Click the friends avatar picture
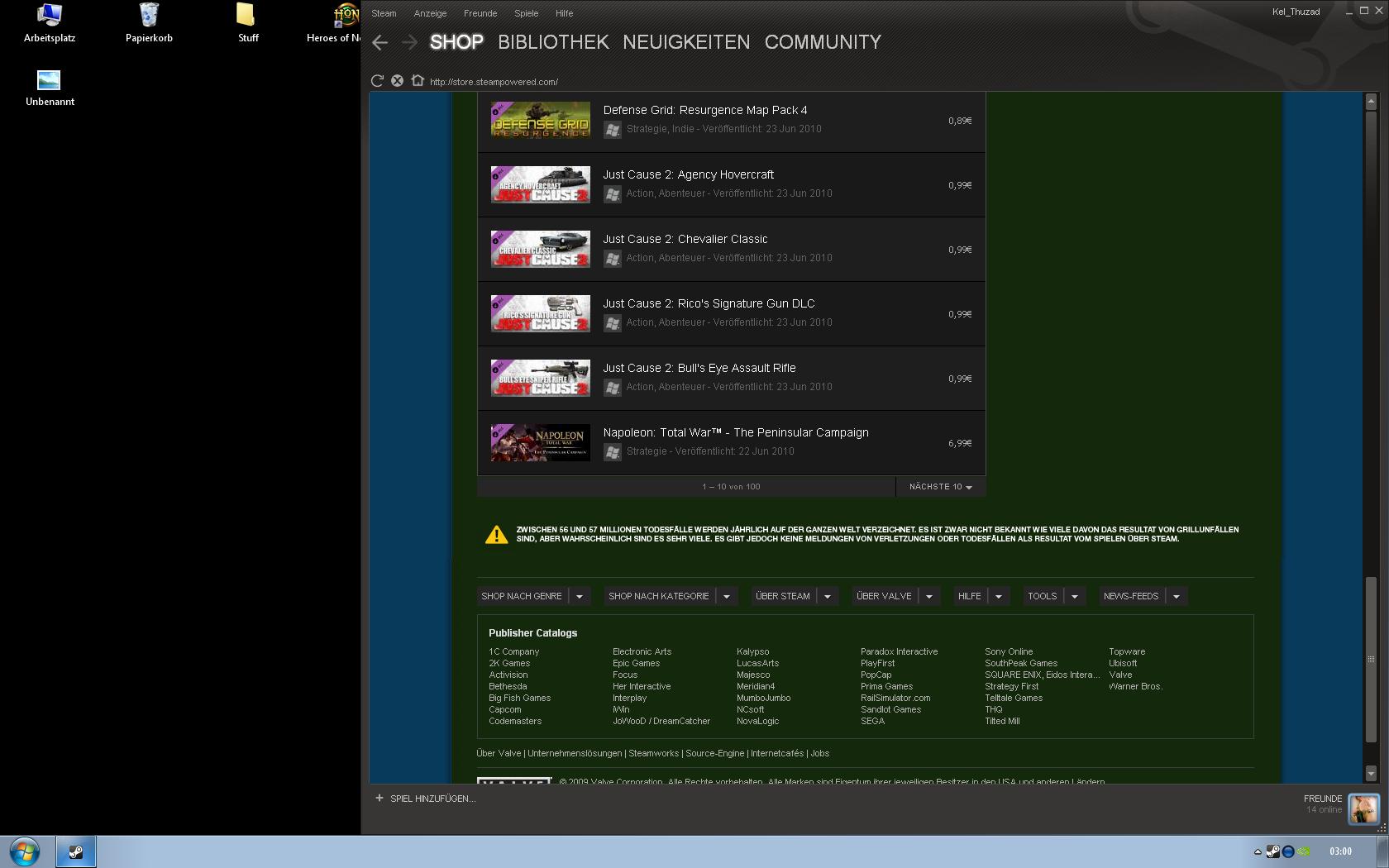This screenshot has width=1389, height=868. 1363,808
